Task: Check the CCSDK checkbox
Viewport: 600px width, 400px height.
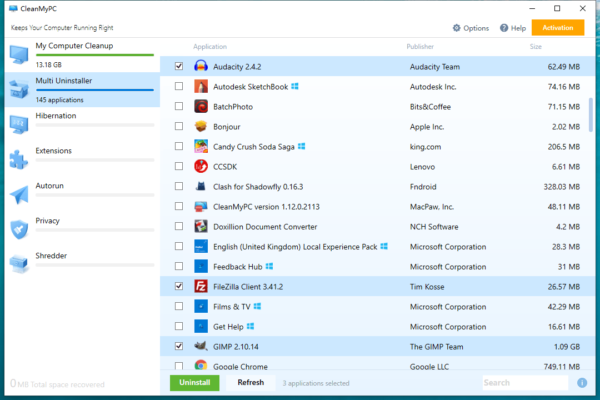Action: tap(179, 166)
